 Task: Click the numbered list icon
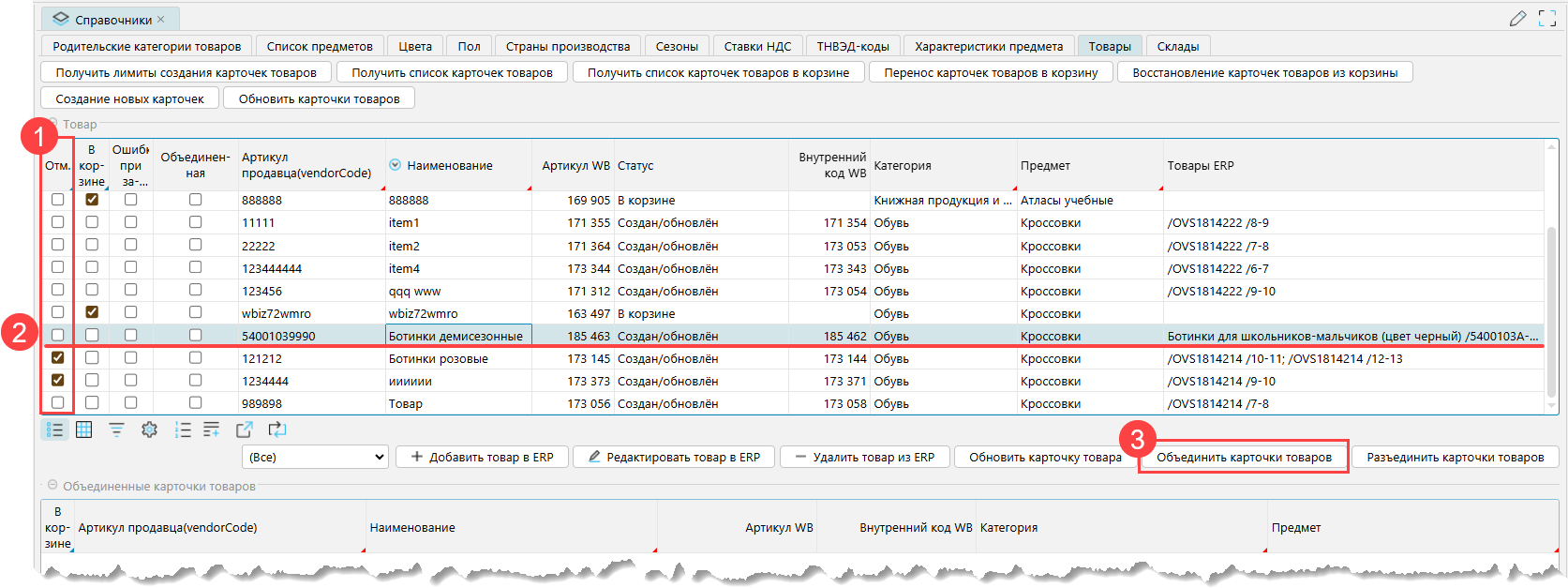click(183, 430)
